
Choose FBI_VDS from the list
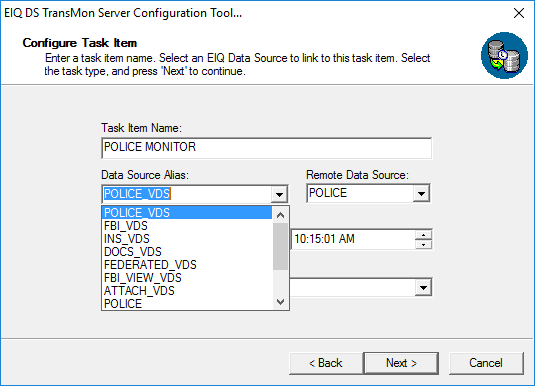[x=187, y=226]
